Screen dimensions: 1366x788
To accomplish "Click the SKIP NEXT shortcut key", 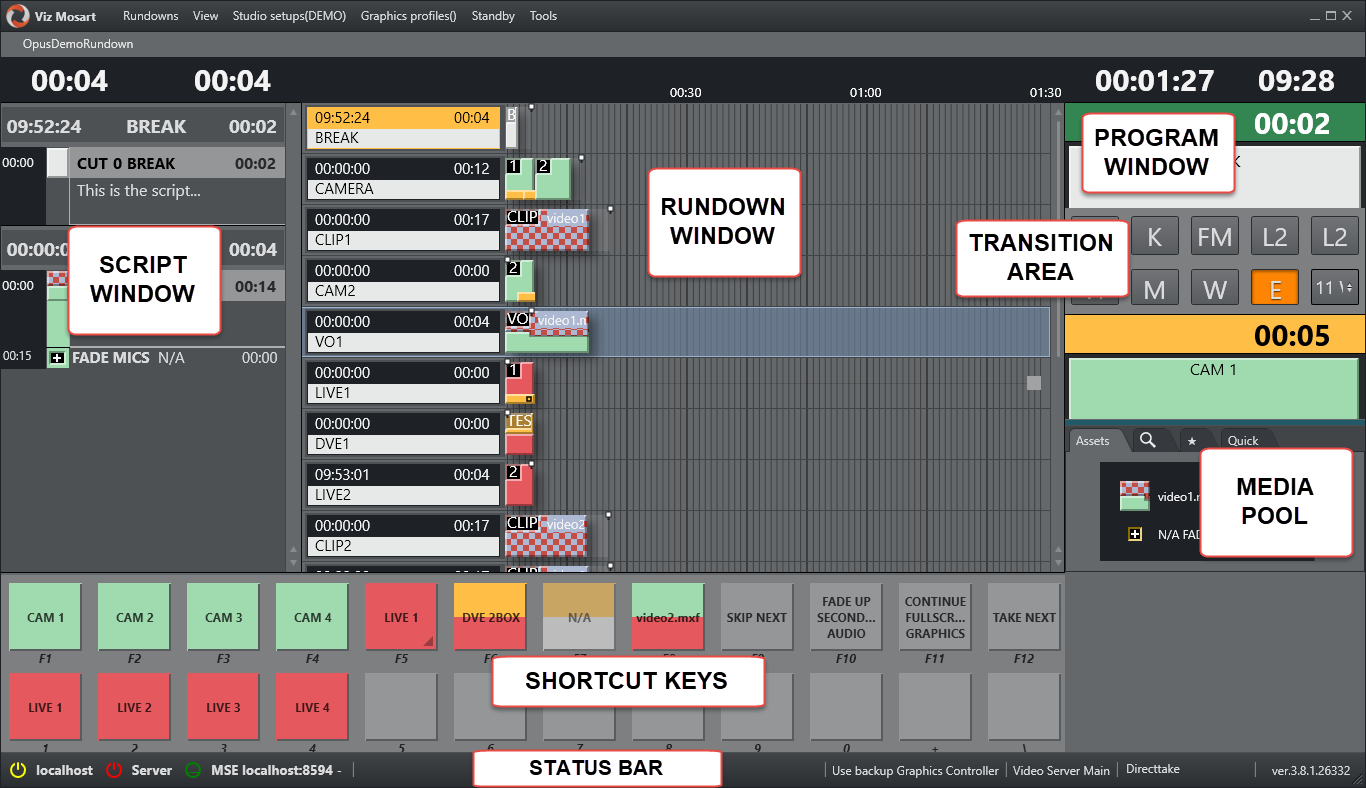I will point(757,617).
